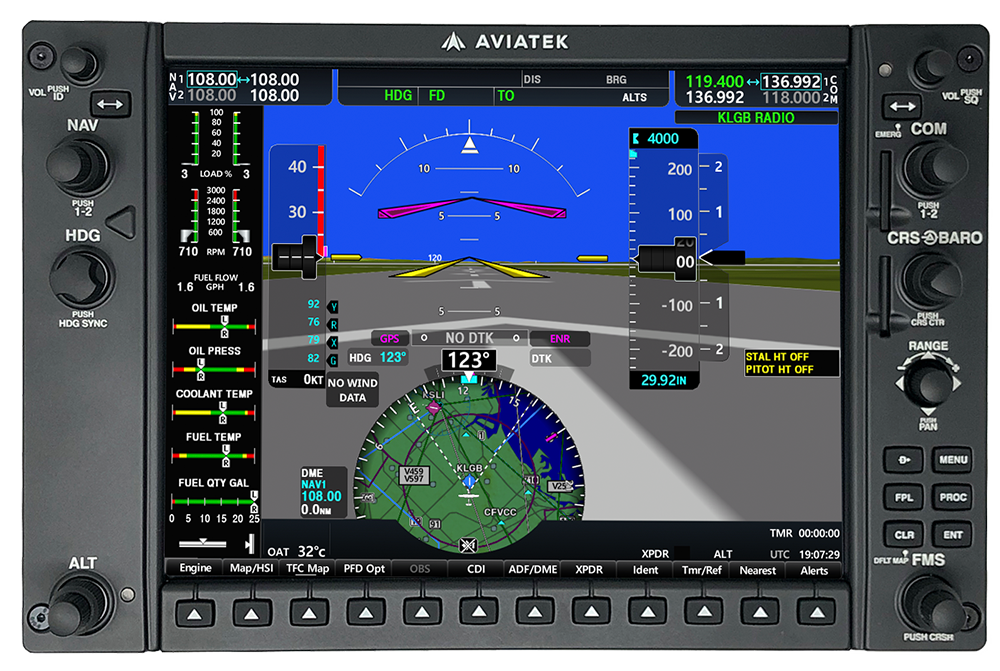The image size is (1000, 671).
Task: Click the selected altitude 4000 readout
Action: point(662,138)
